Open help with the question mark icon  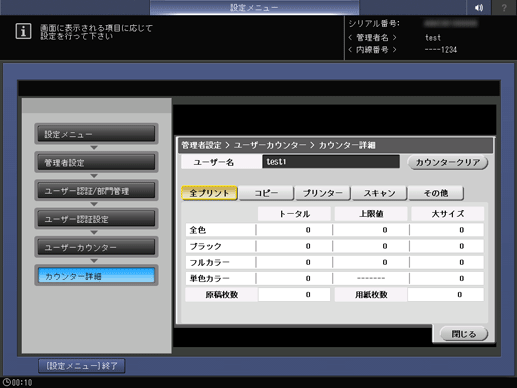pos(504,7)
